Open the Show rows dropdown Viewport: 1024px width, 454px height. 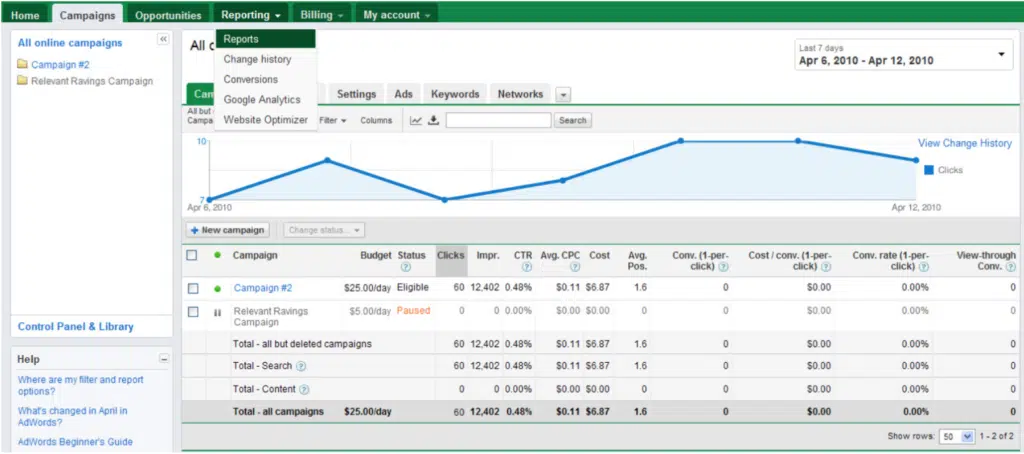pyautogui.click(x=957, y=436)
